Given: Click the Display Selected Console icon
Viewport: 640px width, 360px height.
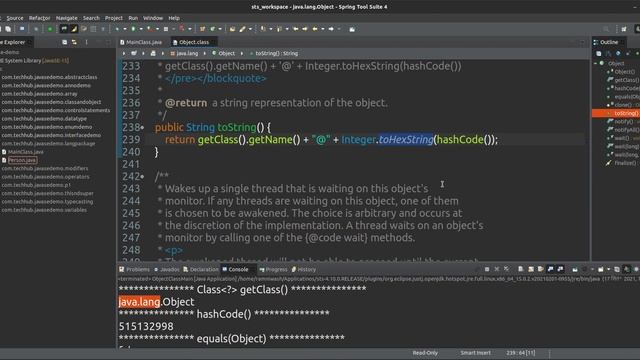Looking at the screenshot, I should point(584,269).
